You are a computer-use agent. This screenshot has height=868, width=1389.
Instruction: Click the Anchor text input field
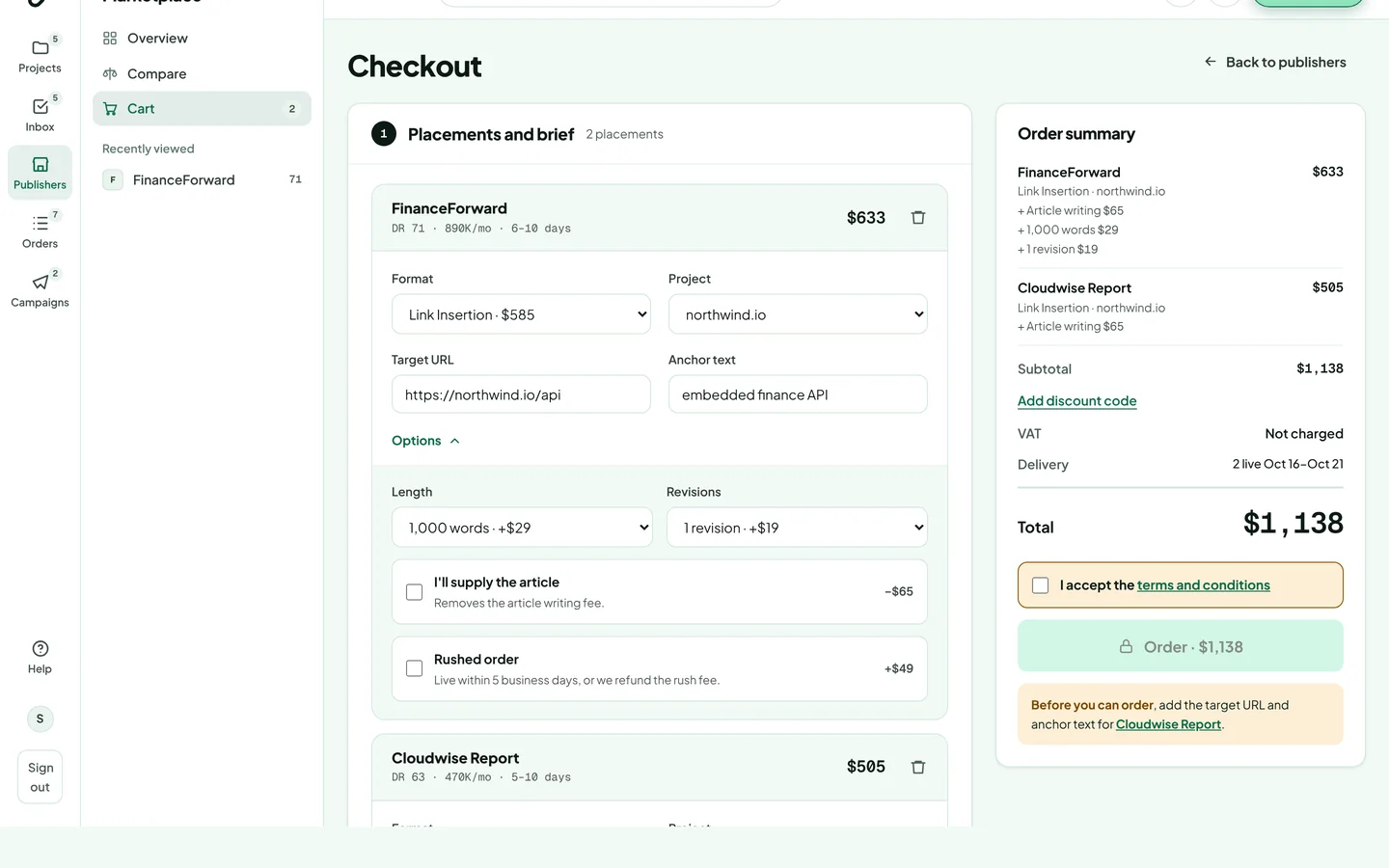tap(798, 394)
